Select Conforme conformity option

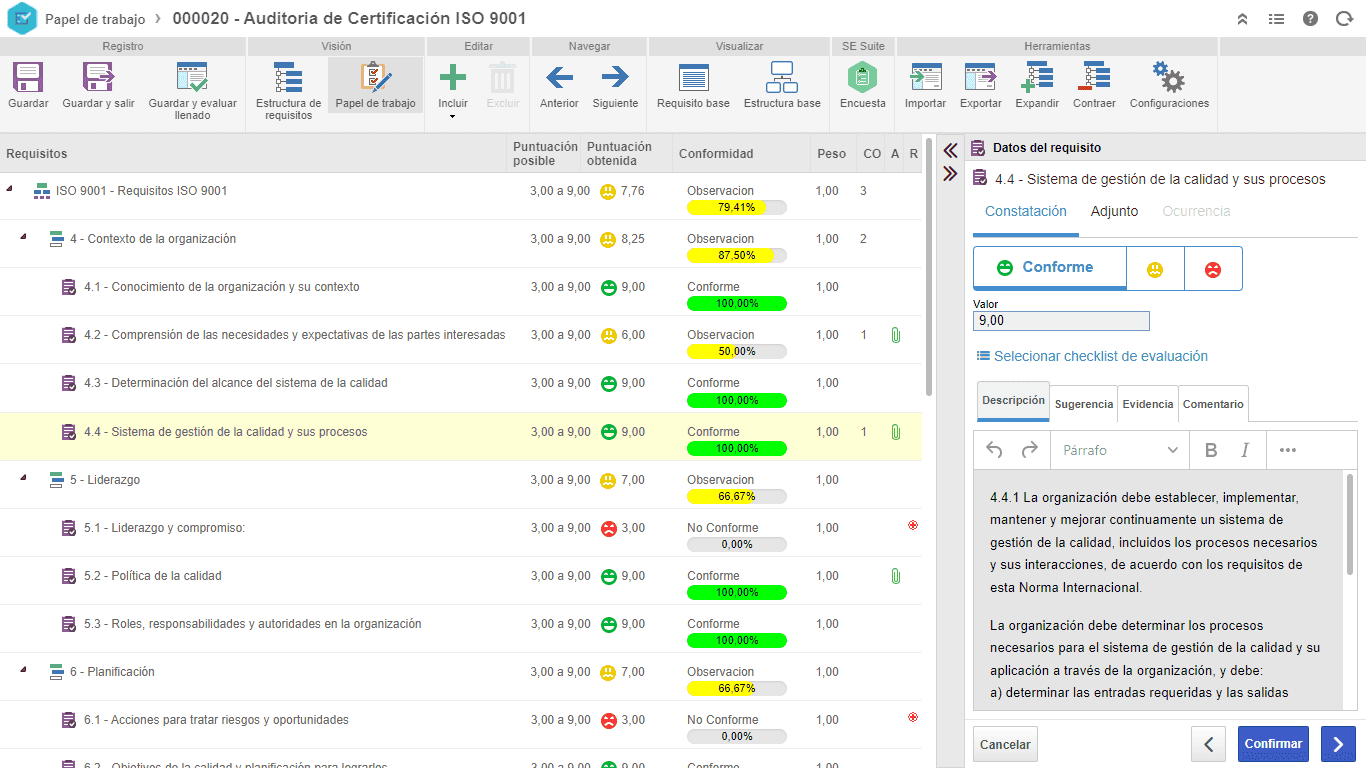tap(1050, 268)
